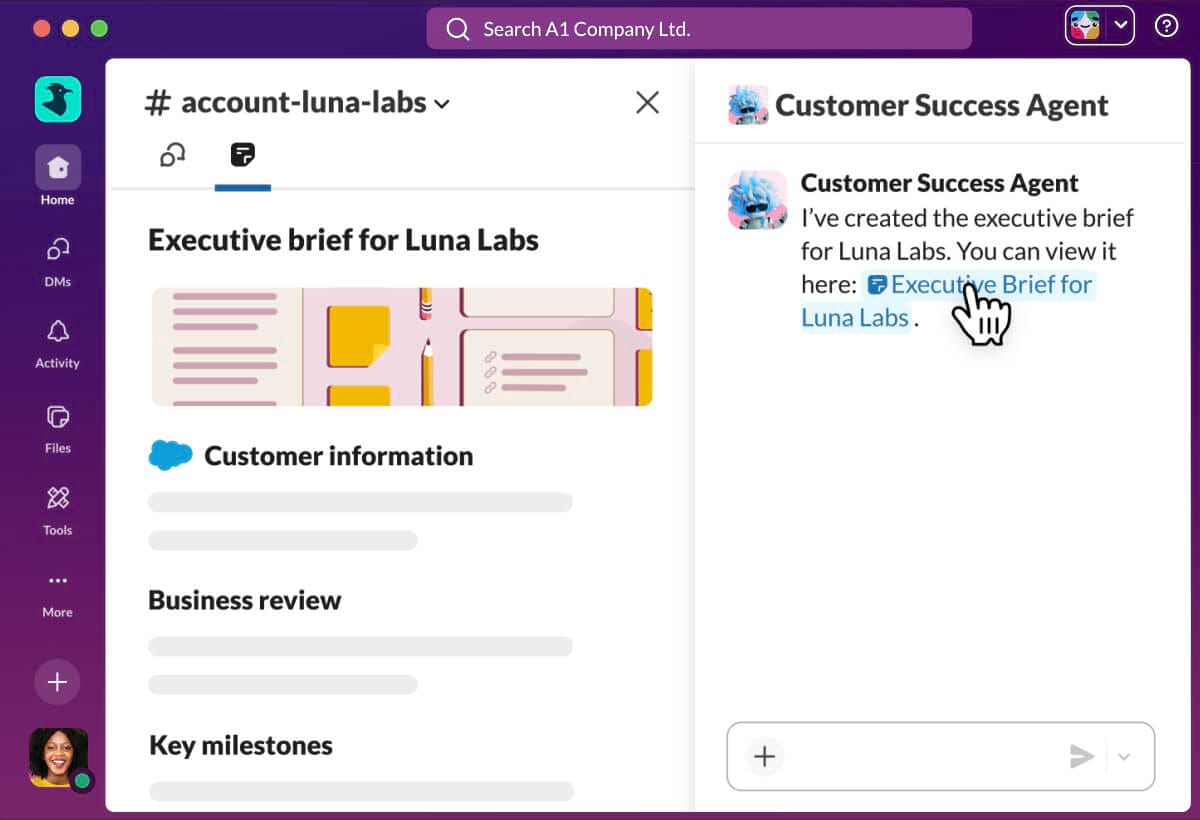1200x820 pixels.
Task: Click the green fullscreen window button
Action: pyautogui.click(x=99, y=28)
